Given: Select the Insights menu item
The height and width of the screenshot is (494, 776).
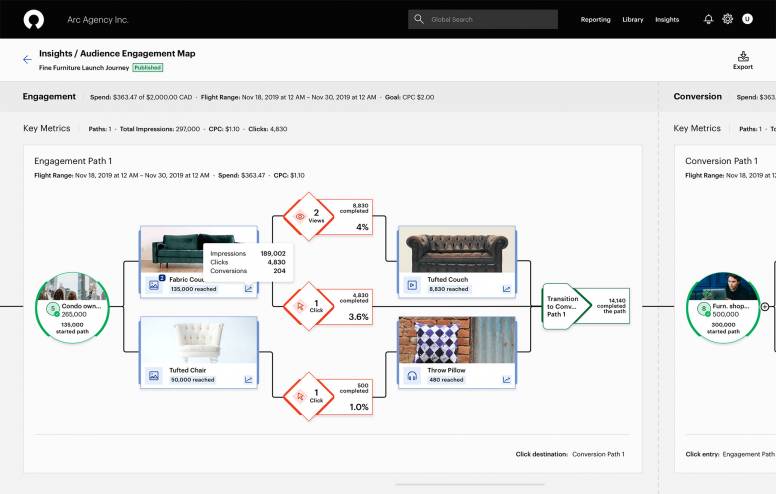Looking at the screenshot, I should point(667,20).
